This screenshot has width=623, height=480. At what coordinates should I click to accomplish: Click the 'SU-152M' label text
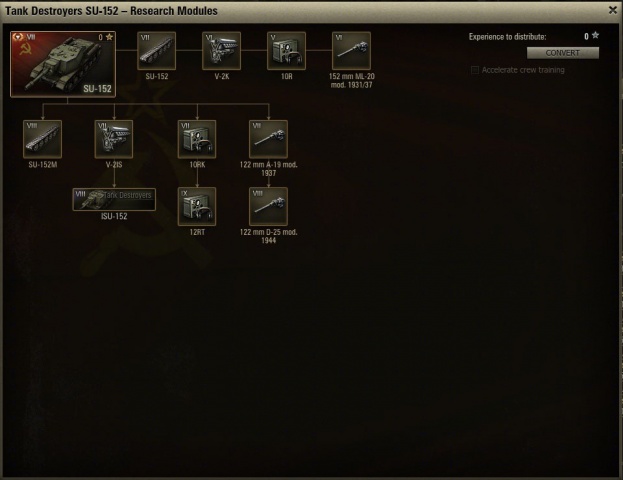tap(43, 165)
